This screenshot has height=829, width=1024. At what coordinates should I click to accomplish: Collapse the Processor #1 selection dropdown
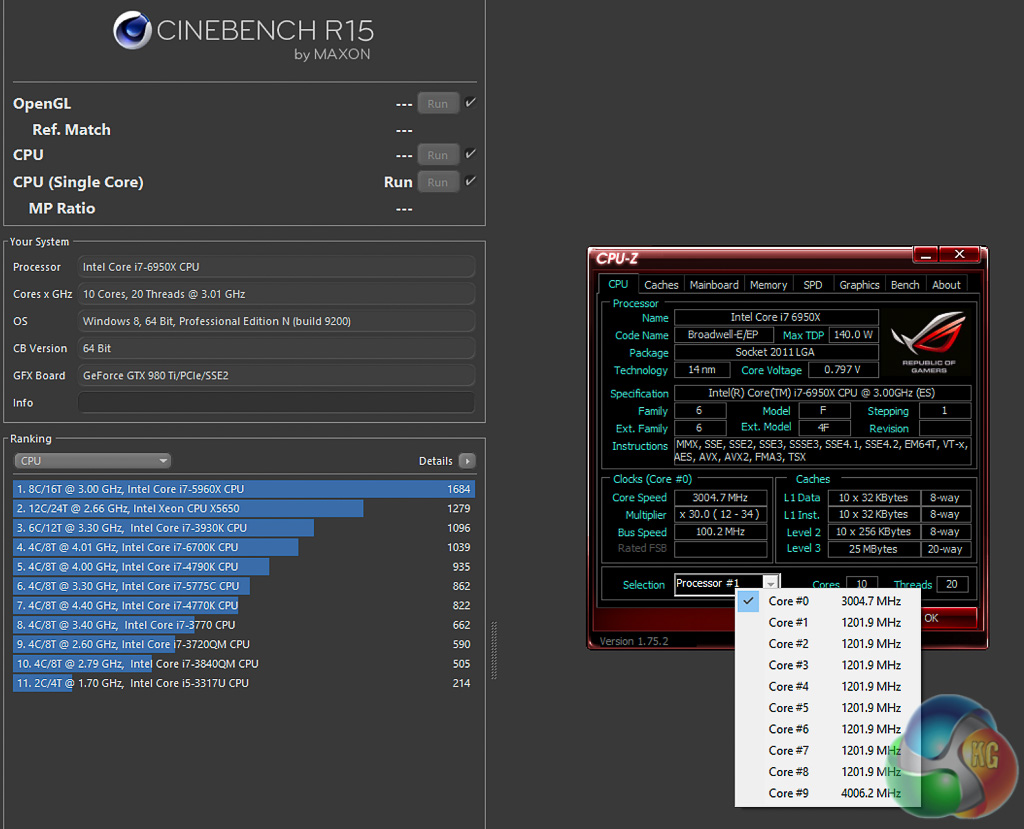click(770, 583)
